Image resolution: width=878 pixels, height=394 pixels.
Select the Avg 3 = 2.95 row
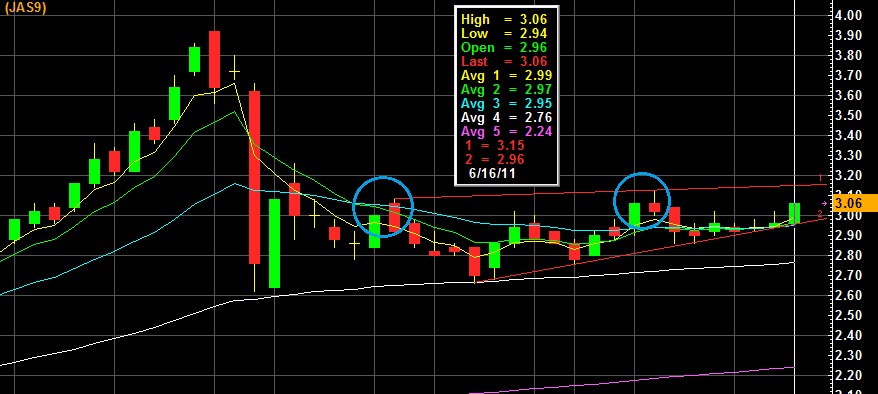(x=506, y=104)
